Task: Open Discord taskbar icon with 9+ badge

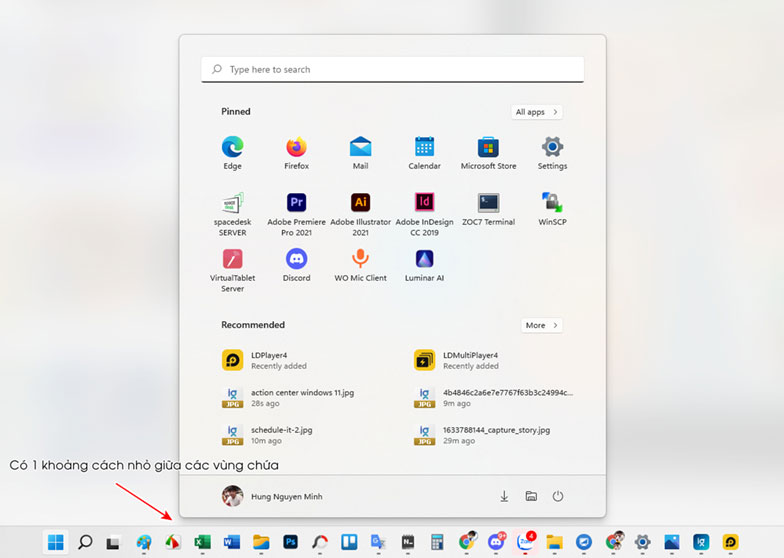Action: point(496,542)
